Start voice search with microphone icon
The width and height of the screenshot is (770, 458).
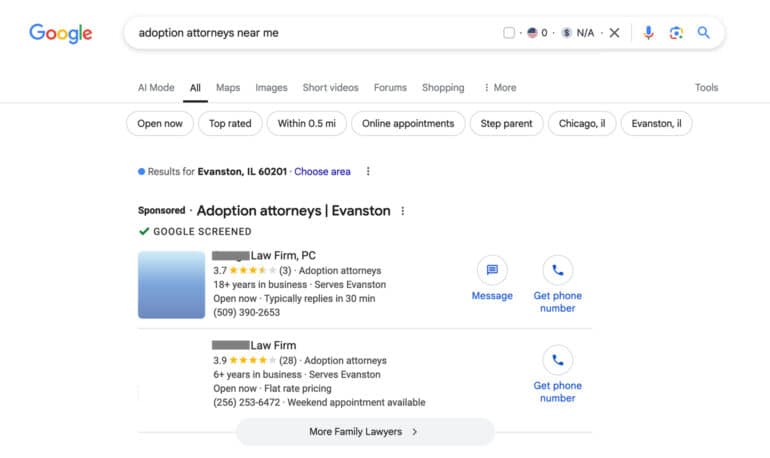(x=648, y=33)
